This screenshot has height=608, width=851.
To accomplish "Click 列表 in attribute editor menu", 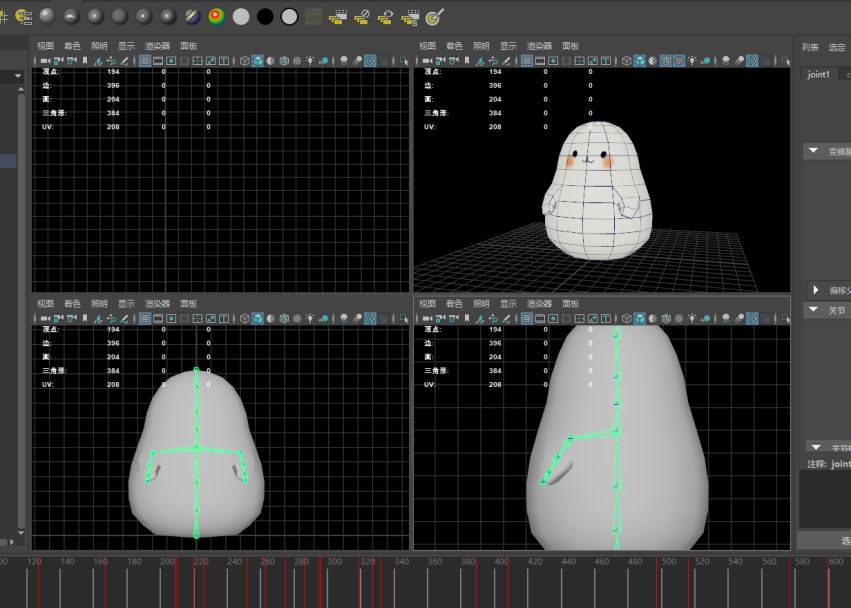I will point(810,47).
